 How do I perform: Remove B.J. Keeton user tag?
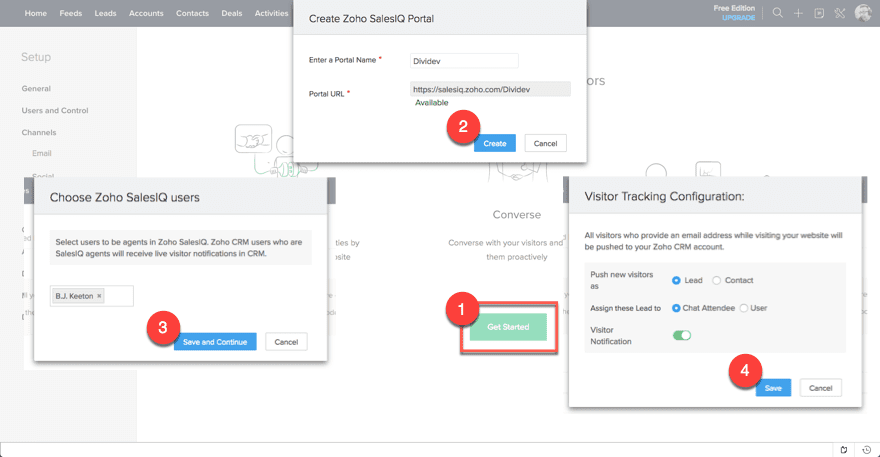pyautogui.click(x=99, y=296)
